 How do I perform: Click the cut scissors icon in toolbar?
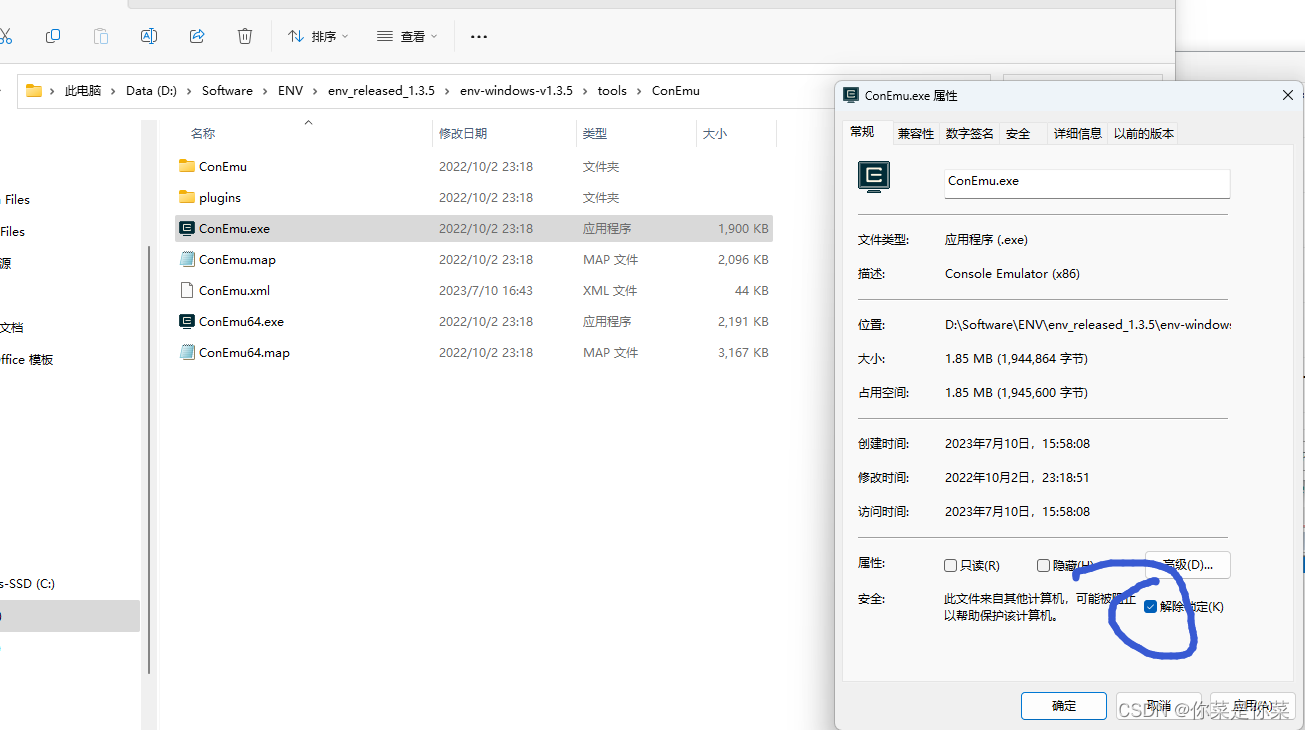click(x=5, y=36)
